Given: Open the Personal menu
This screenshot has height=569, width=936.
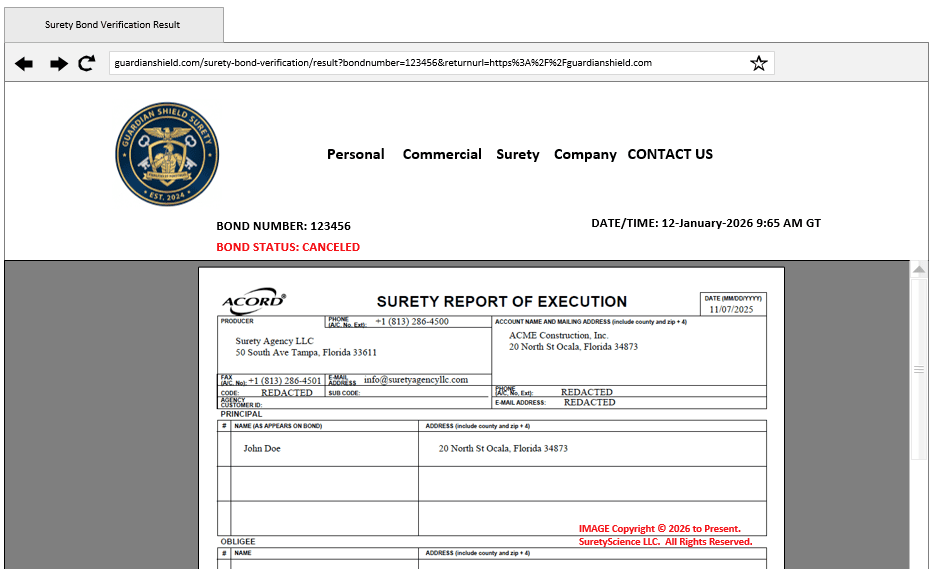Looking at the screenshot, I should point(355,154).
